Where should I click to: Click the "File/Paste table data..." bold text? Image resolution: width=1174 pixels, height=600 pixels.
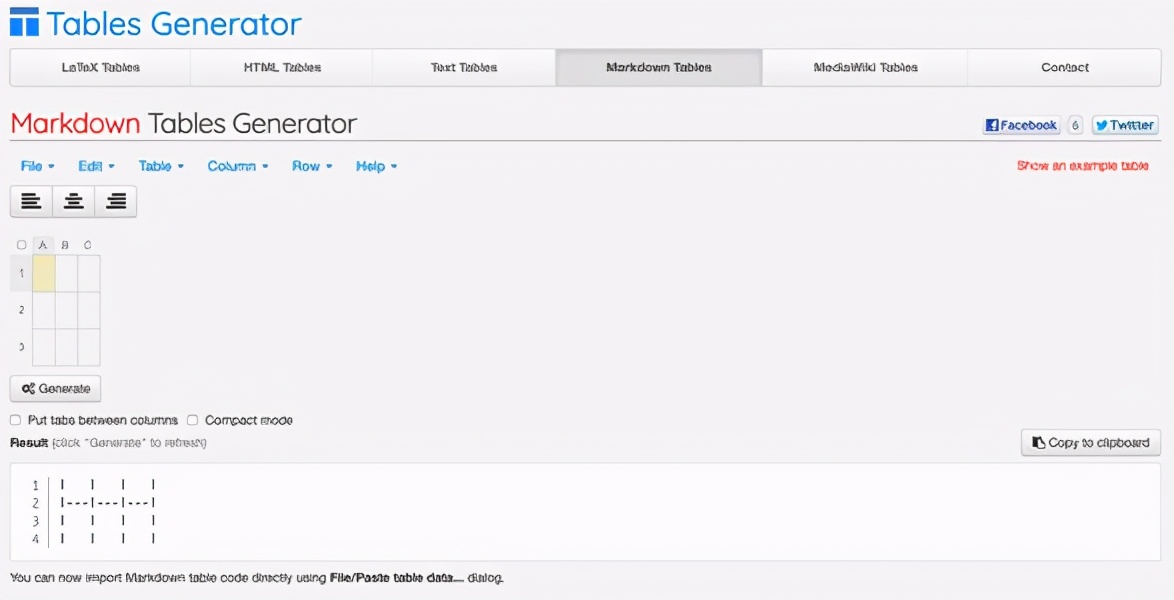pos(397,578)
